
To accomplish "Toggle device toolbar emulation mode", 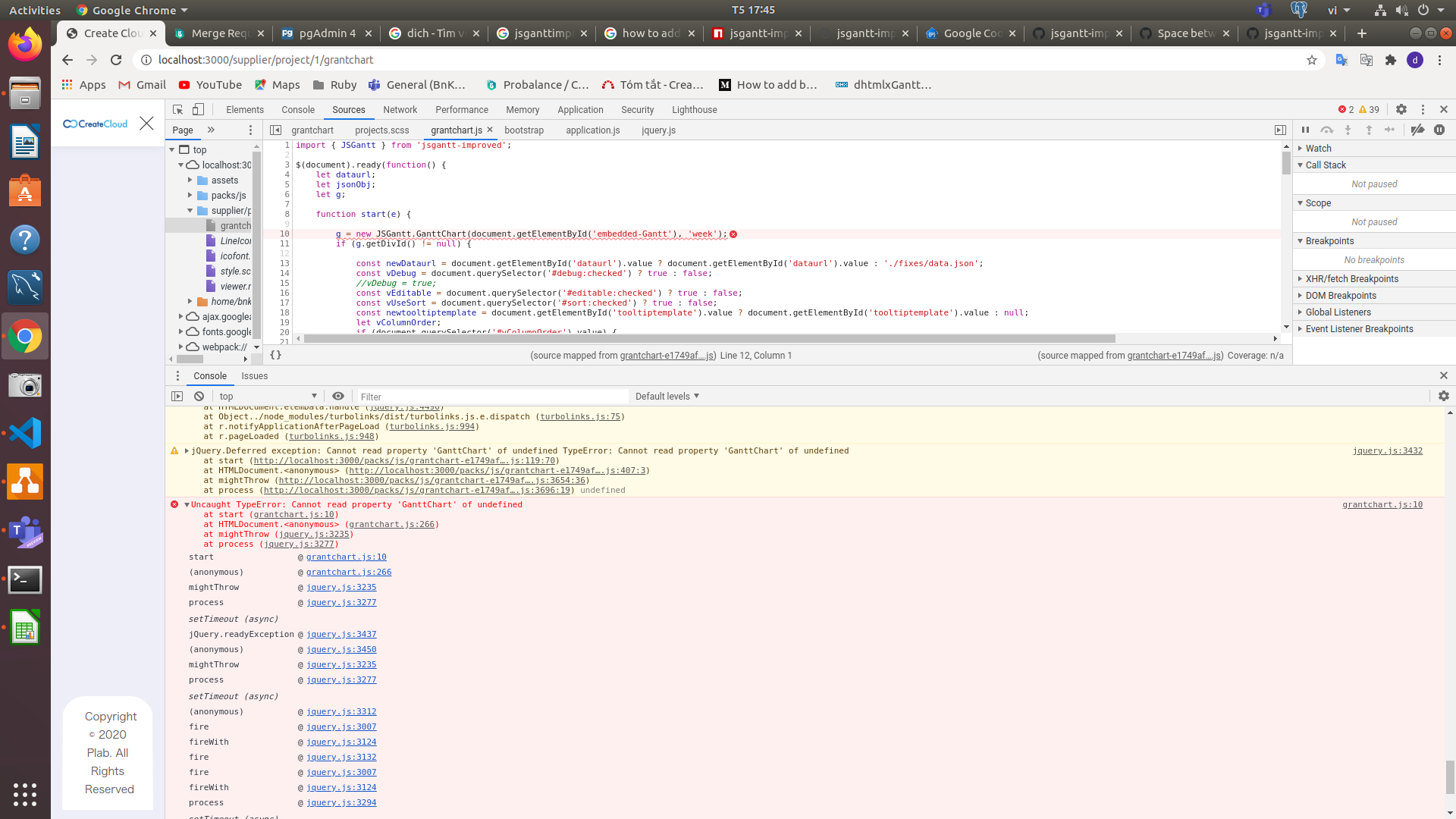I will [x=198, y=109].
